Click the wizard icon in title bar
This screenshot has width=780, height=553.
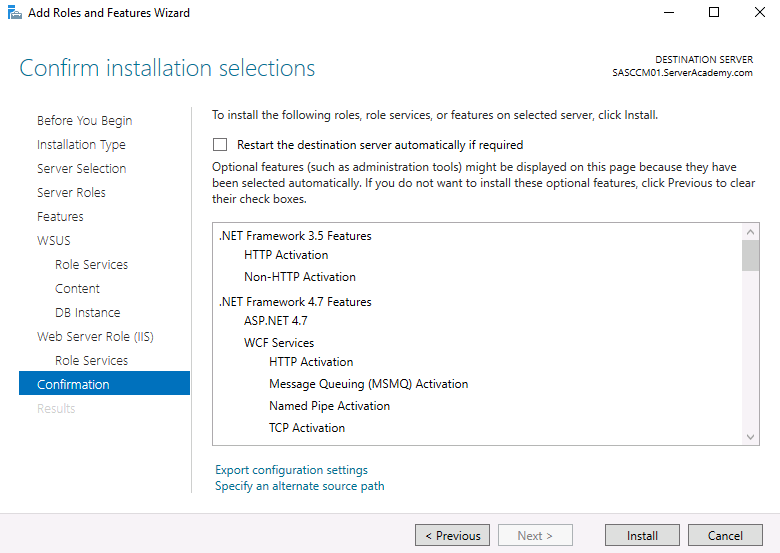click(x=14, y=12)
